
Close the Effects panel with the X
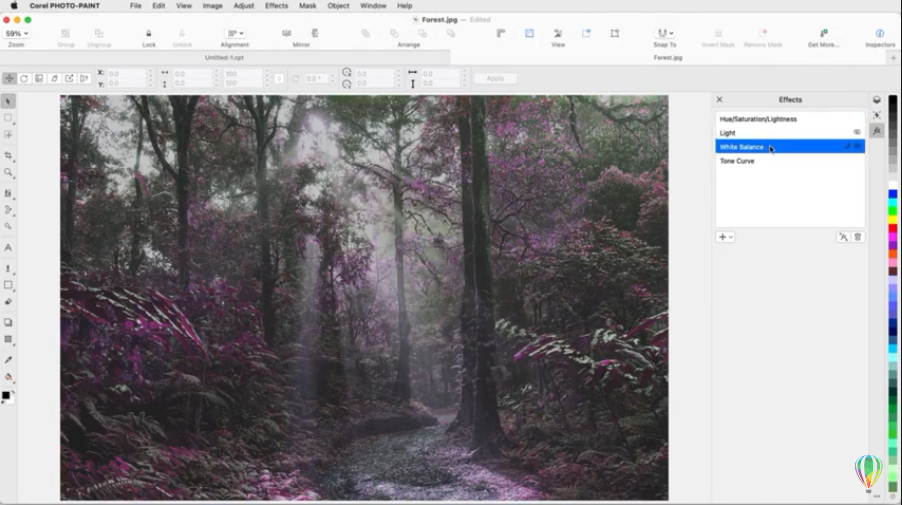[x=719, y=100]
